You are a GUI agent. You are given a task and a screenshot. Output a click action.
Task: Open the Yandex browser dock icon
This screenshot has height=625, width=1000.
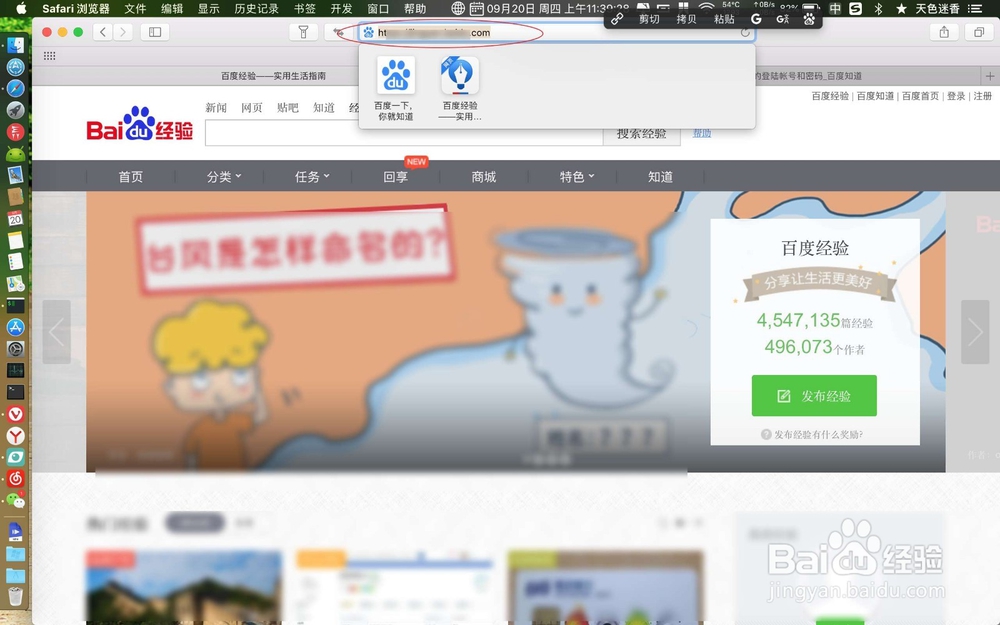tap(15, 436)
